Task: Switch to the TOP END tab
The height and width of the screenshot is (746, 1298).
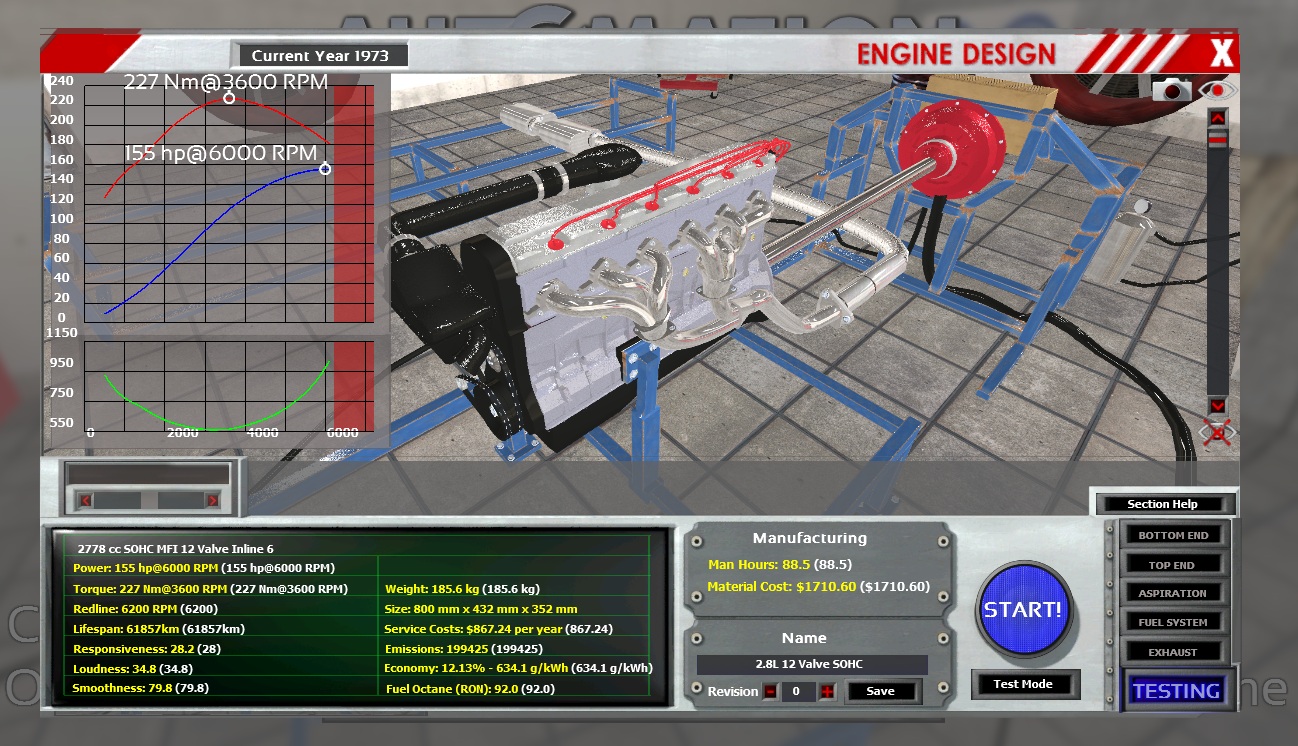Action: [1173, 565]
